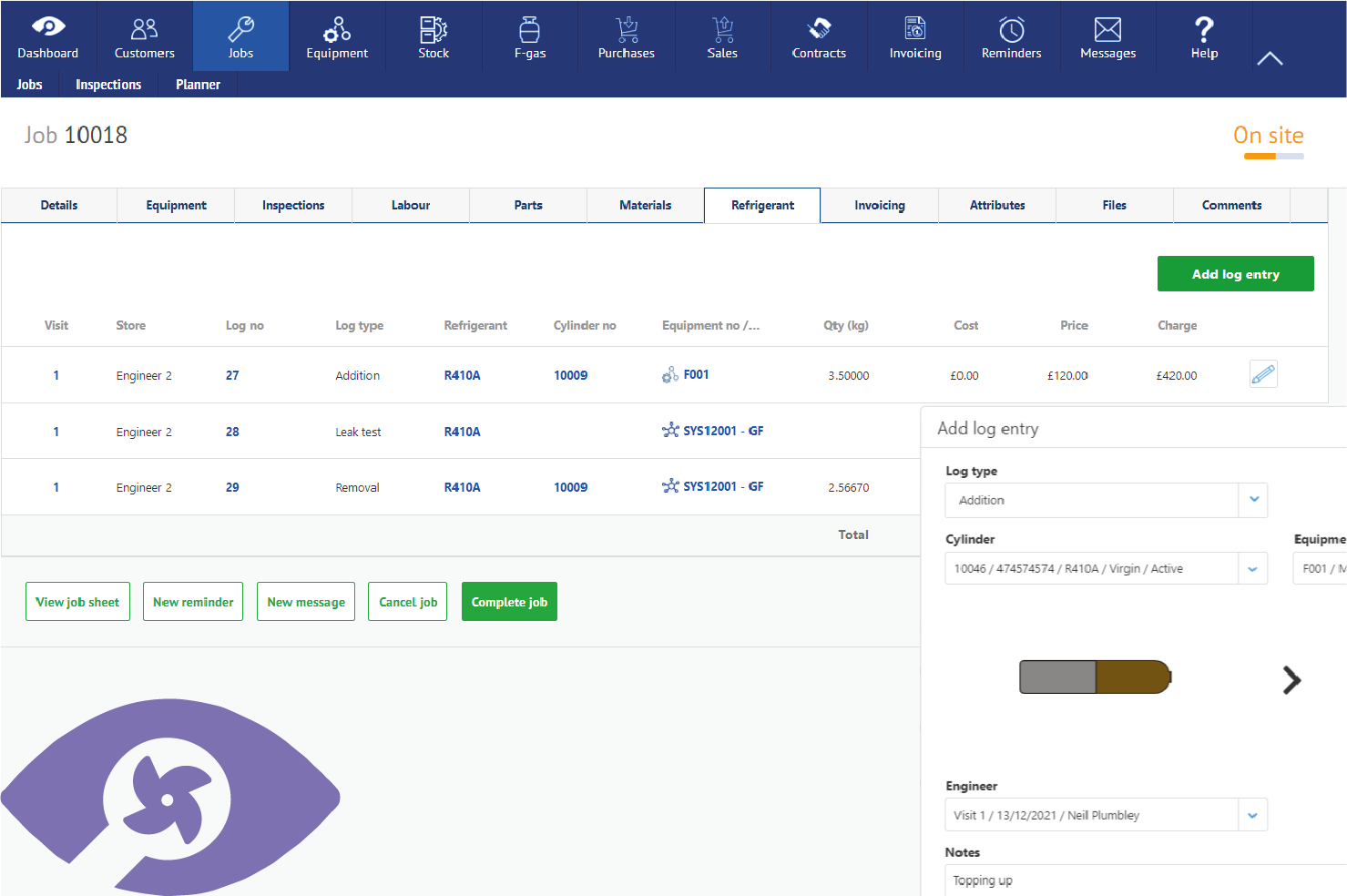
Task: Open the Messages module
Action: click(x=1107, y=36)
